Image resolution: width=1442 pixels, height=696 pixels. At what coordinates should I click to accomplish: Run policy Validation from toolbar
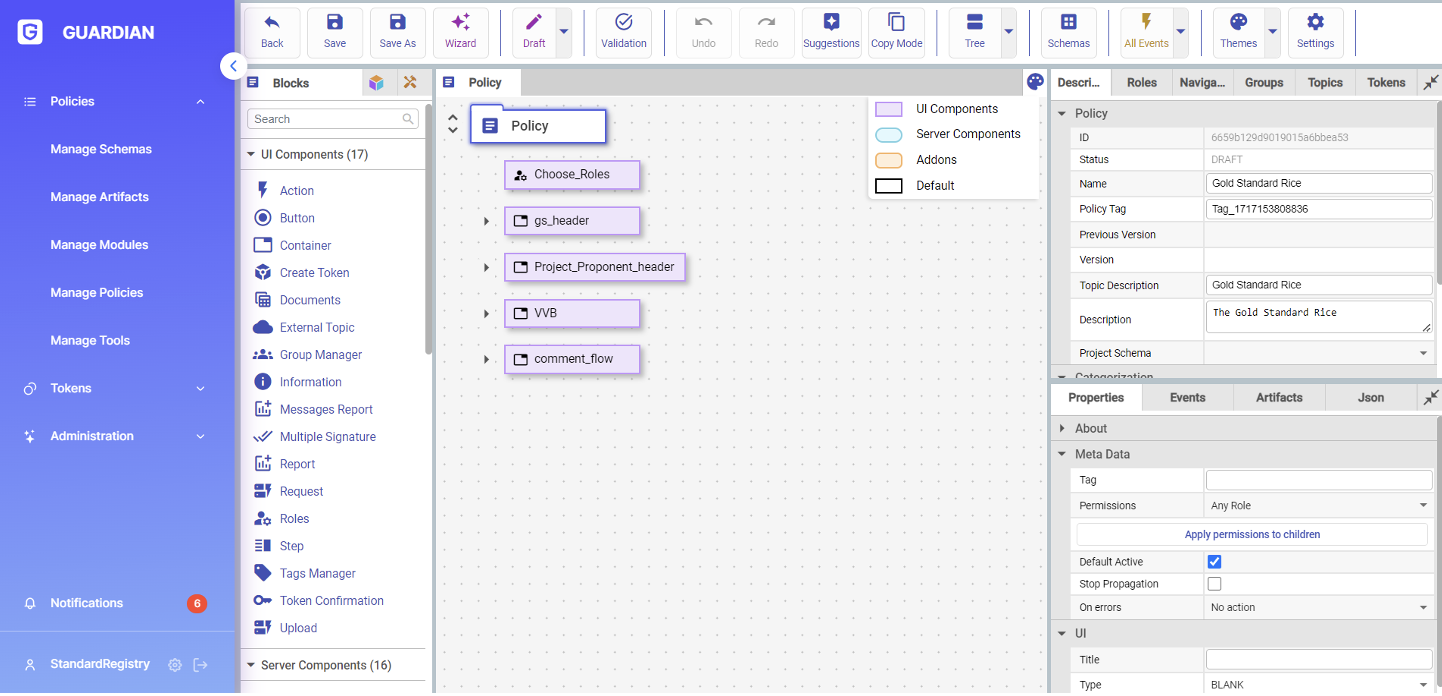(x=624, y=32)
